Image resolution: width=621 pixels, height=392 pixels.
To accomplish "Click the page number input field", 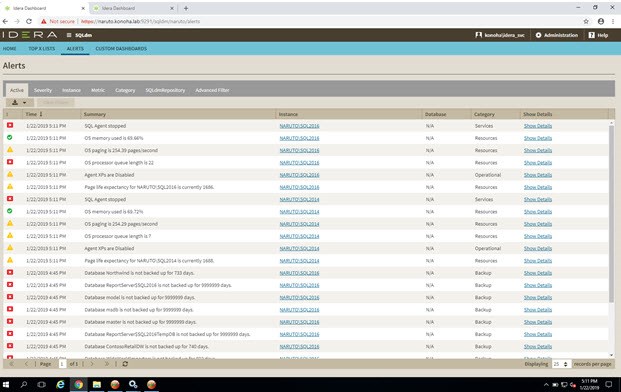I will tap(62, 364).
